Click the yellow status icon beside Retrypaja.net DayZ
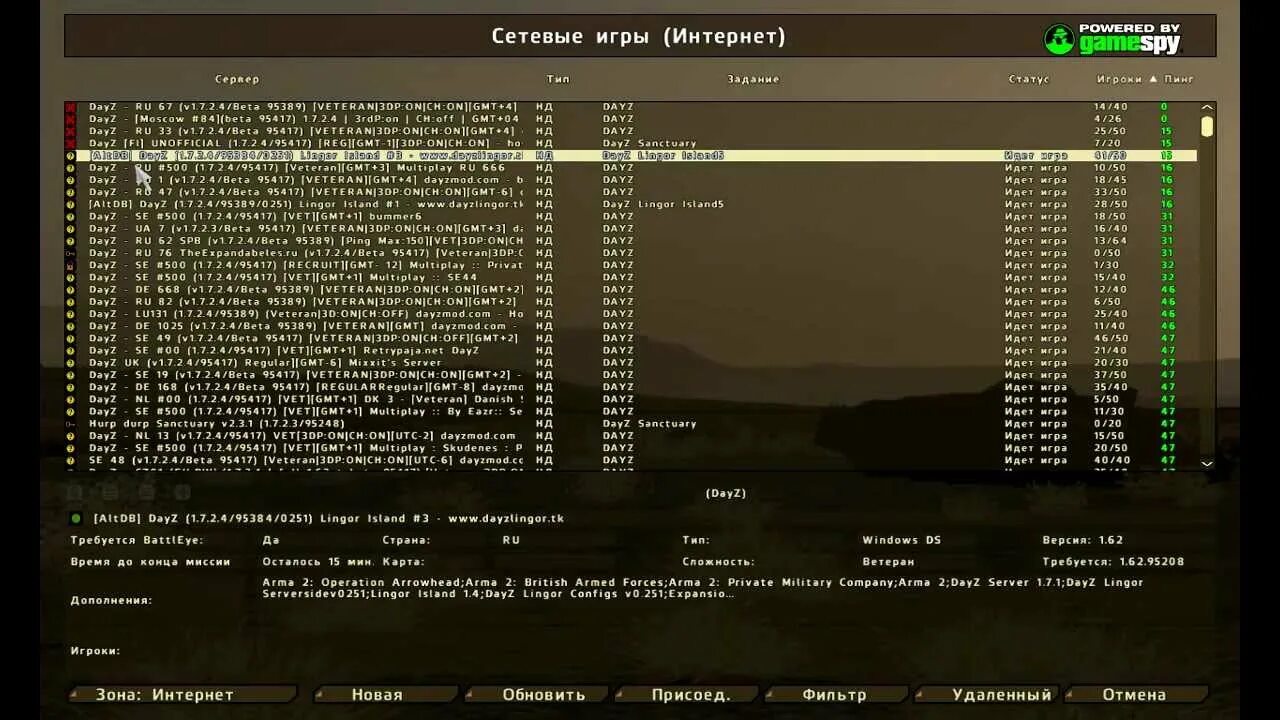This screenshot has width=1280, height=720. [71, 350]
